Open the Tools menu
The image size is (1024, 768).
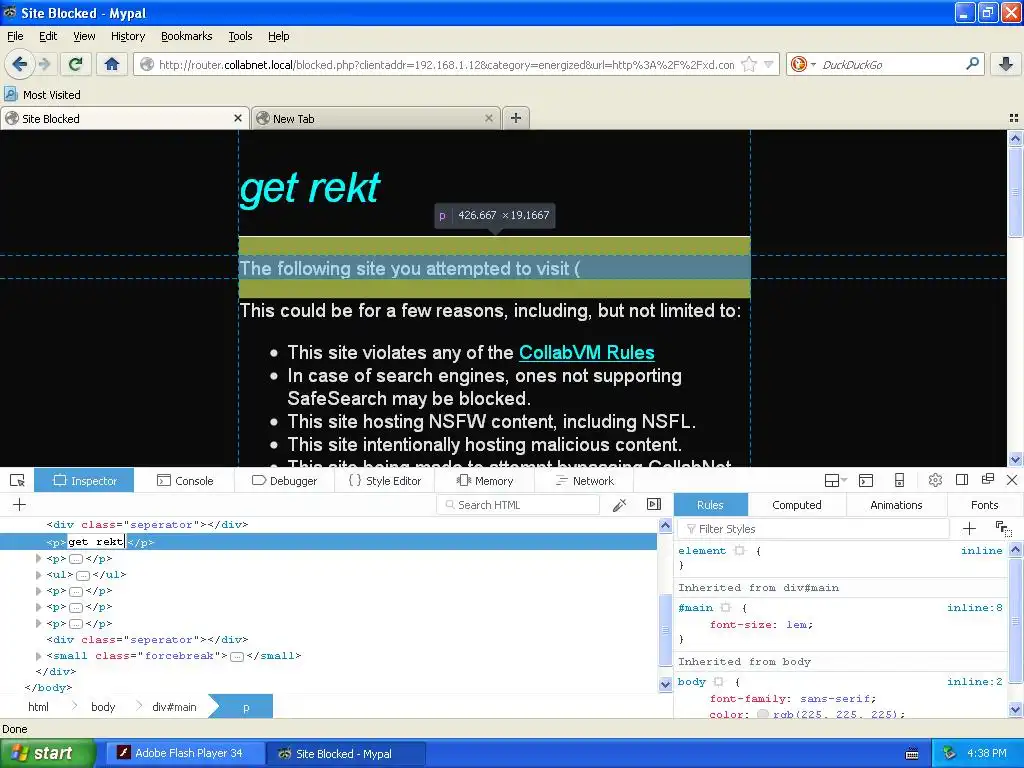click(x=240, y=36)
